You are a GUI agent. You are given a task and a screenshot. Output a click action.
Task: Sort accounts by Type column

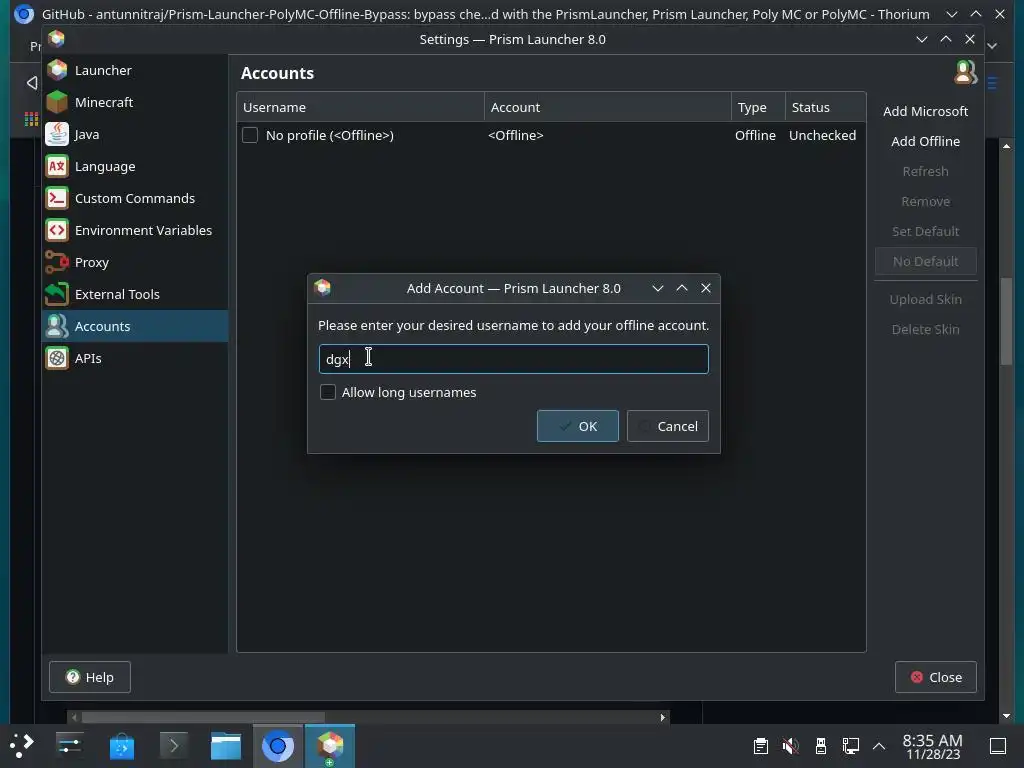pyautogui.click(x=758, y=107)
